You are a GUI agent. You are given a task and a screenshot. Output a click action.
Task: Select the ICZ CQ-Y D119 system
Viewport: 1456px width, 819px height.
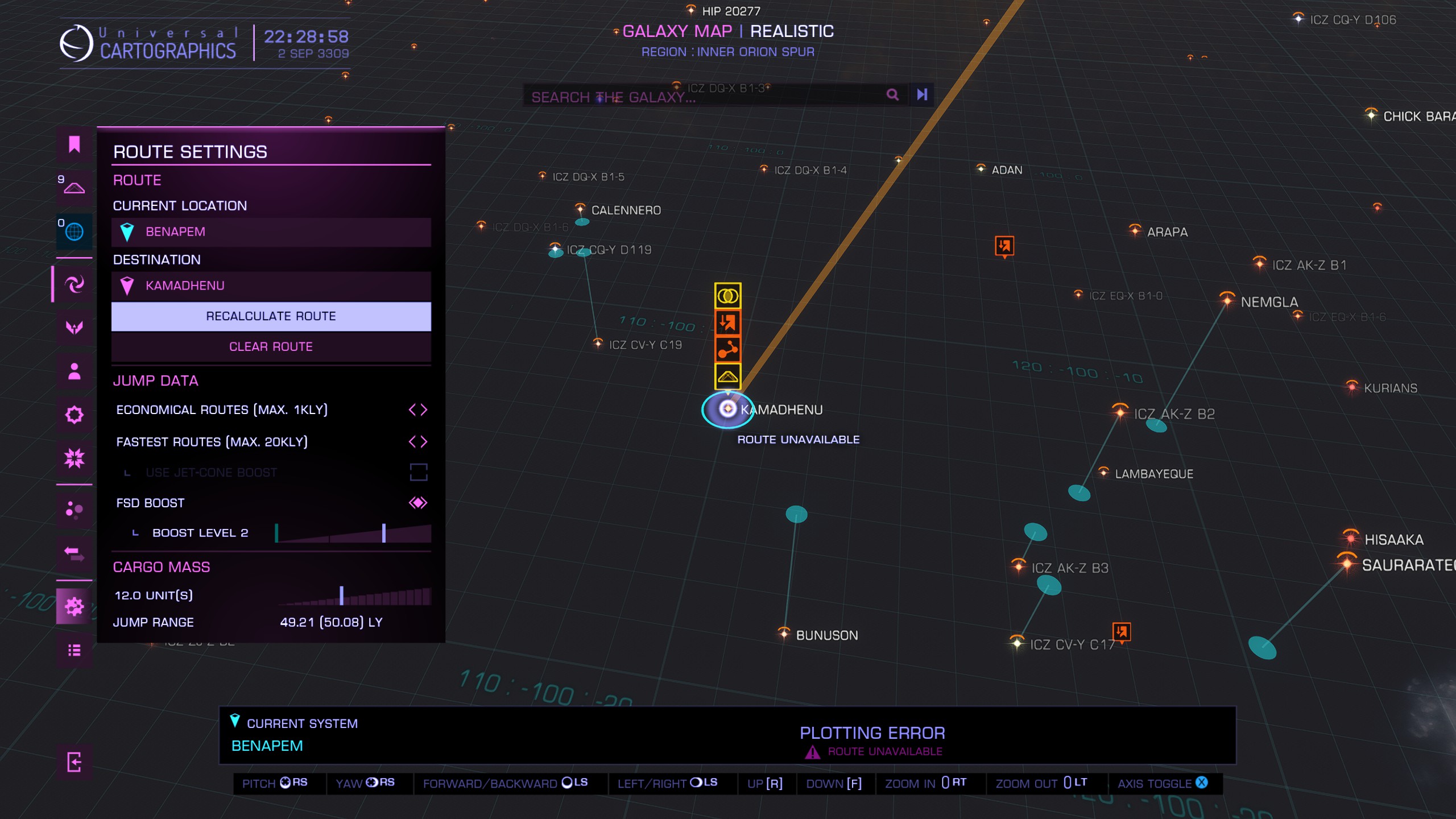(x=555, y=248)
